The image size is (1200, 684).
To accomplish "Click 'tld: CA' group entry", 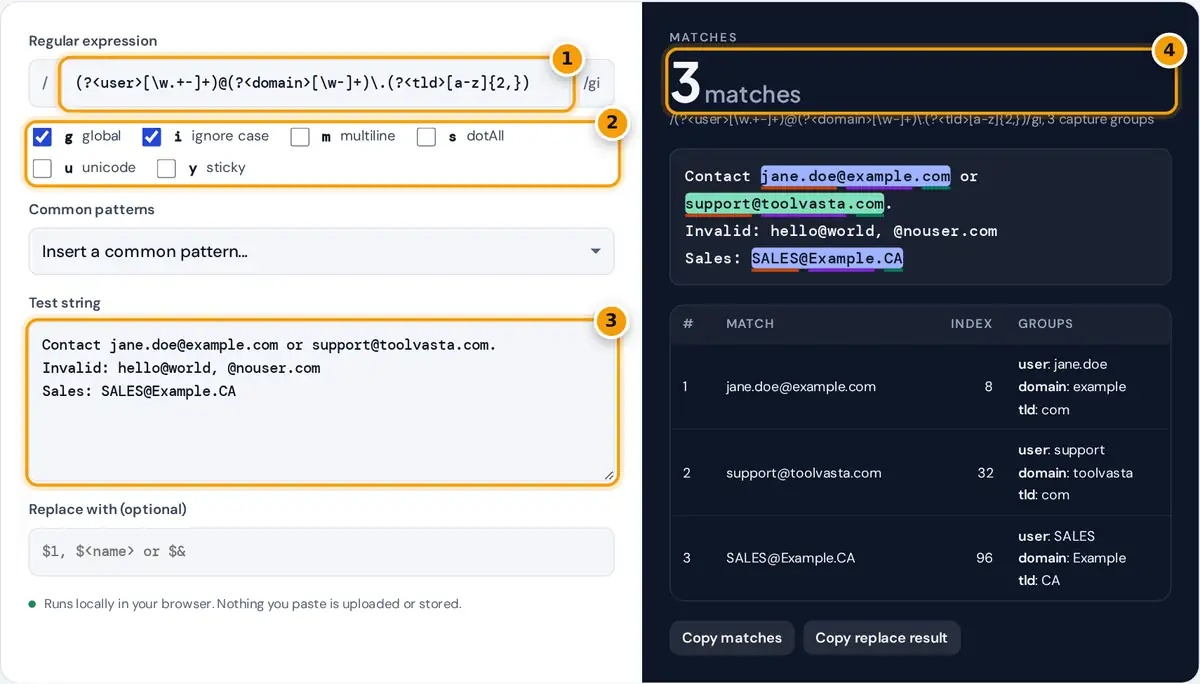I will tap(1039, 580).
